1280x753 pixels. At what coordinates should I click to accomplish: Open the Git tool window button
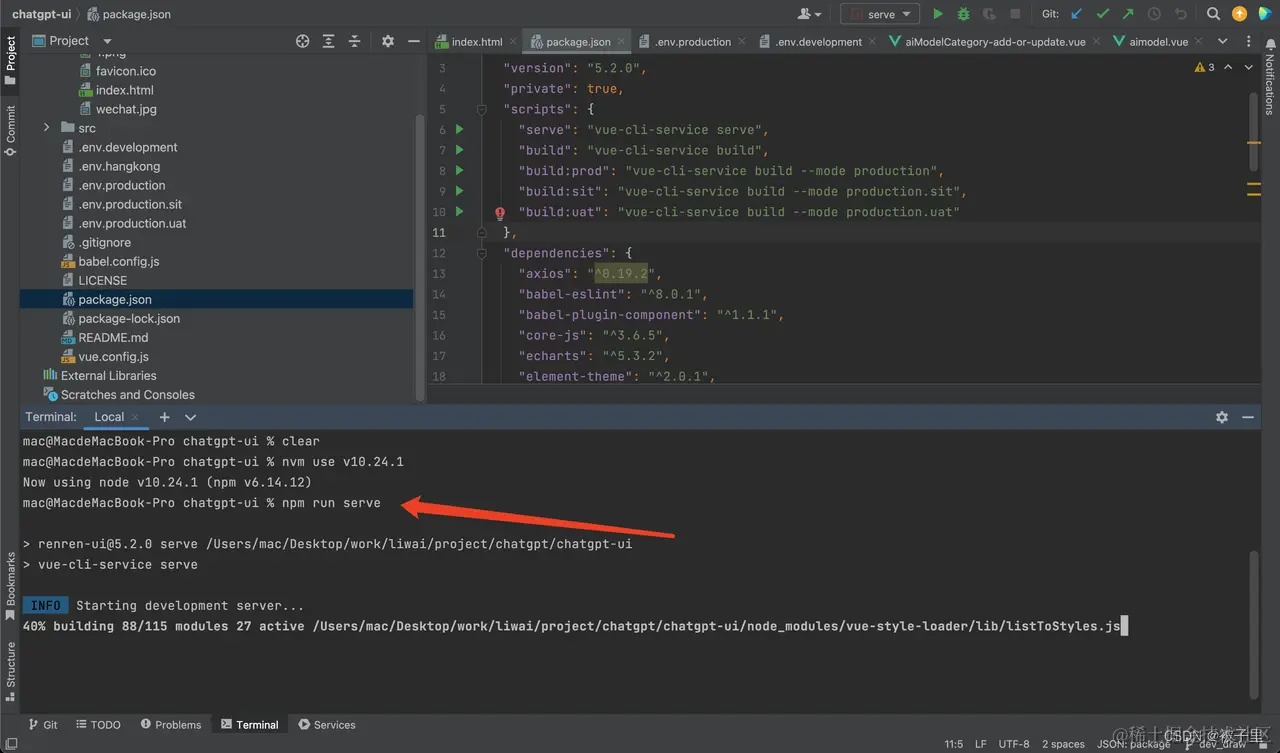click(x=43, y=725)
